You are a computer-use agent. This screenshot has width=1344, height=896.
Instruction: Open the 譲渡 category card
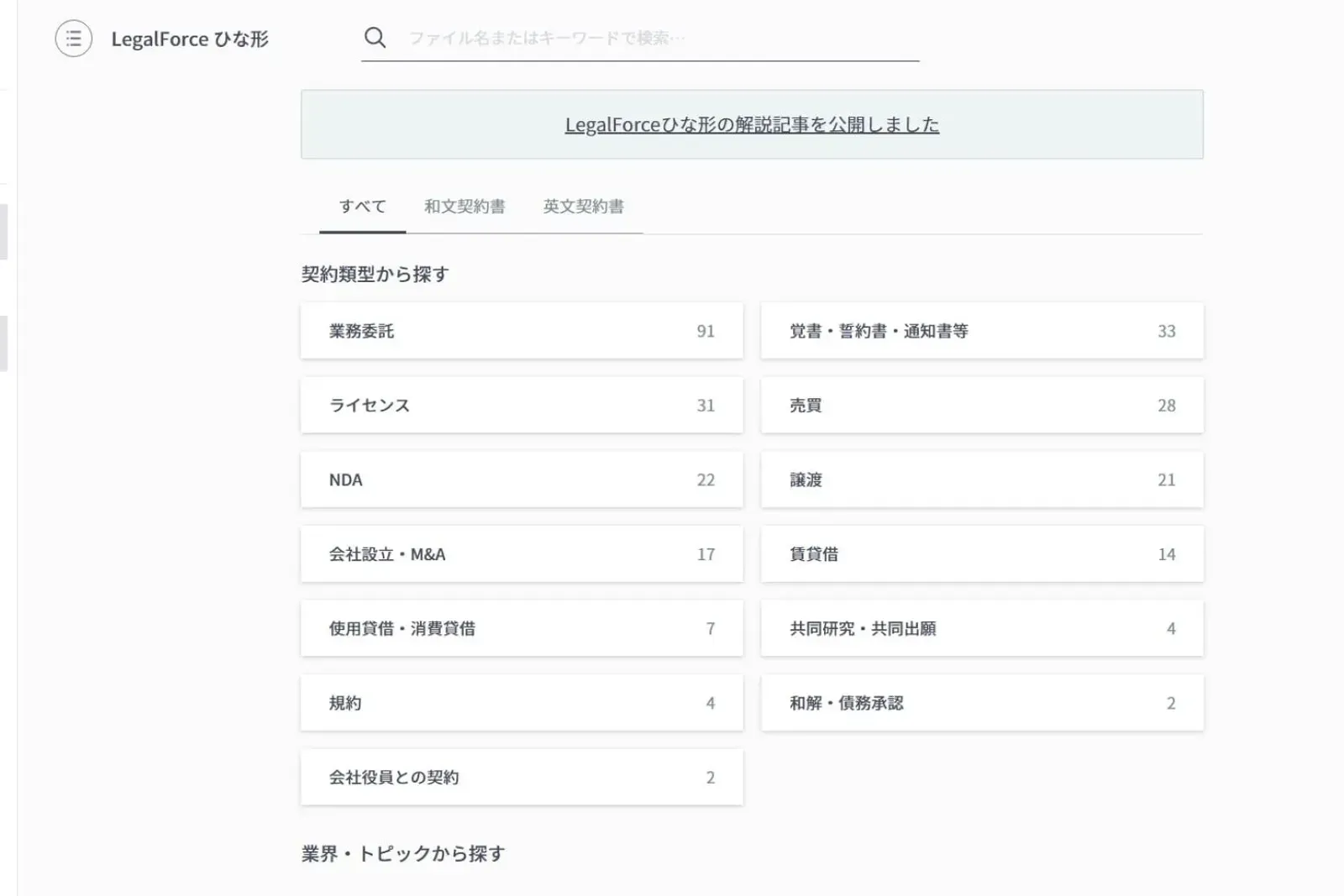tap(982, 479)
